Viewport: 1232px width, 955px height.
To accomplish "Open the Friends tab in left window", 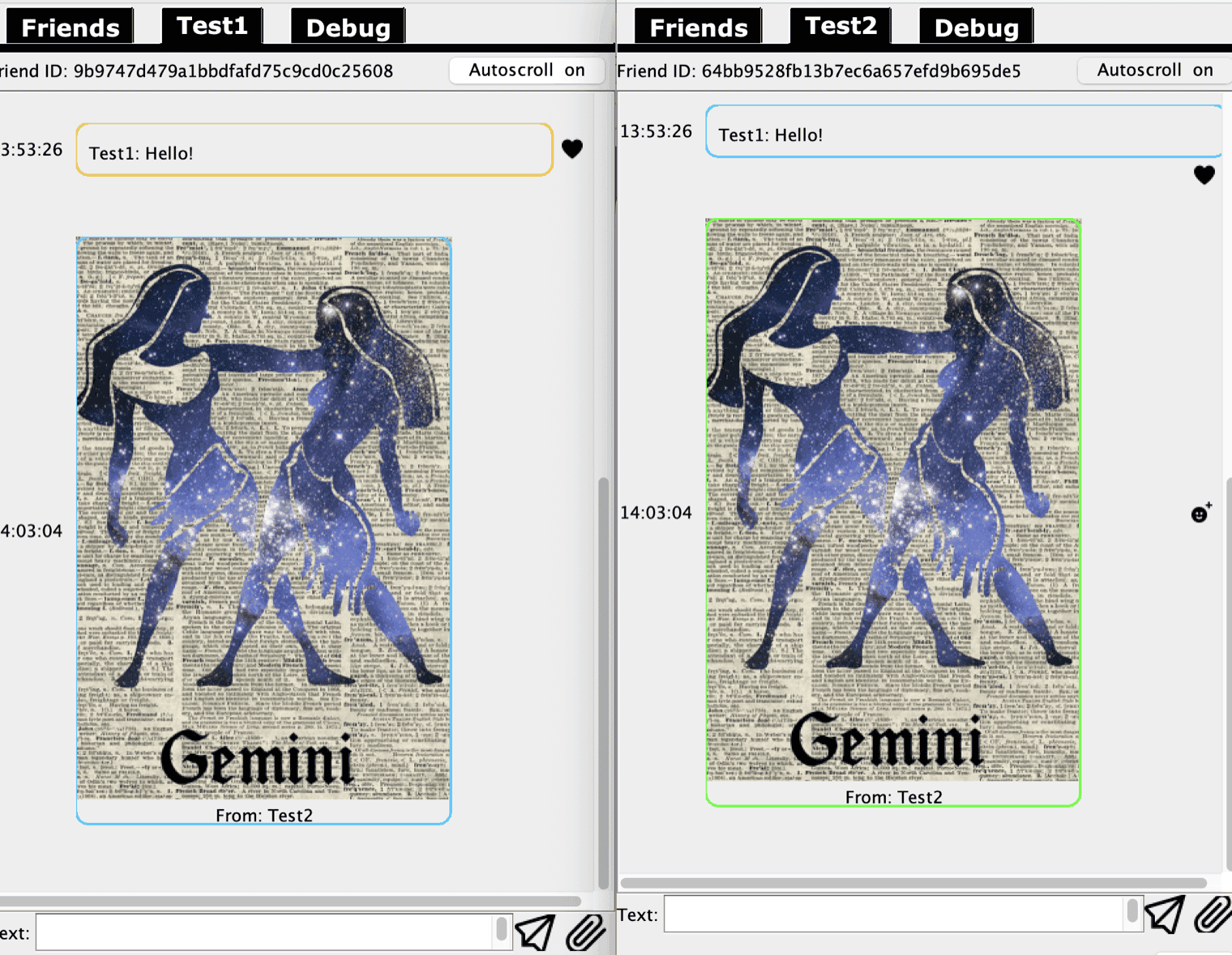I will (70, 27).
